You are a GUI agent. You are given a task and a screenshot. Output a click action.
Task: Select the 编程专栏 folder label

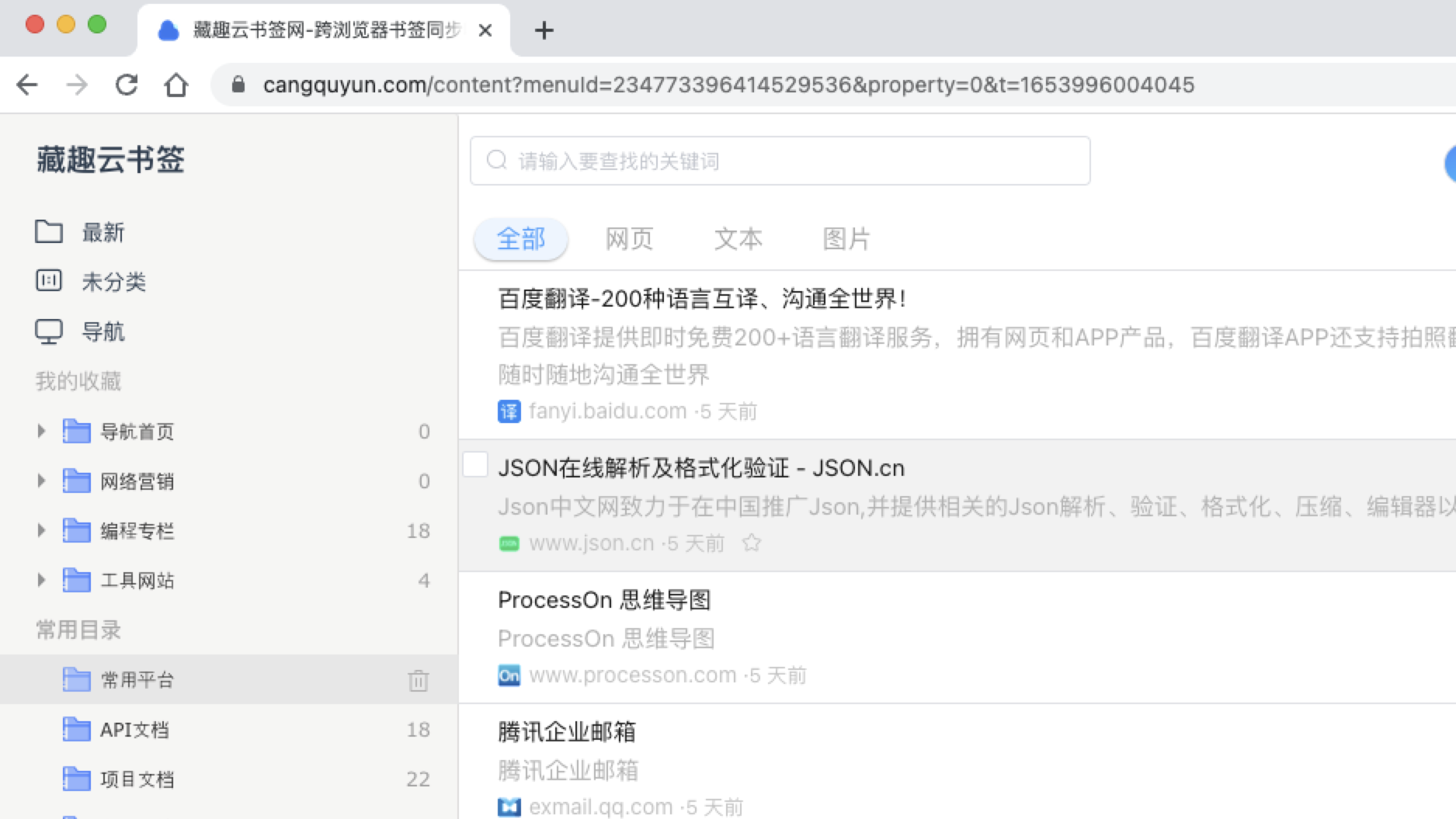pos(137,531)
